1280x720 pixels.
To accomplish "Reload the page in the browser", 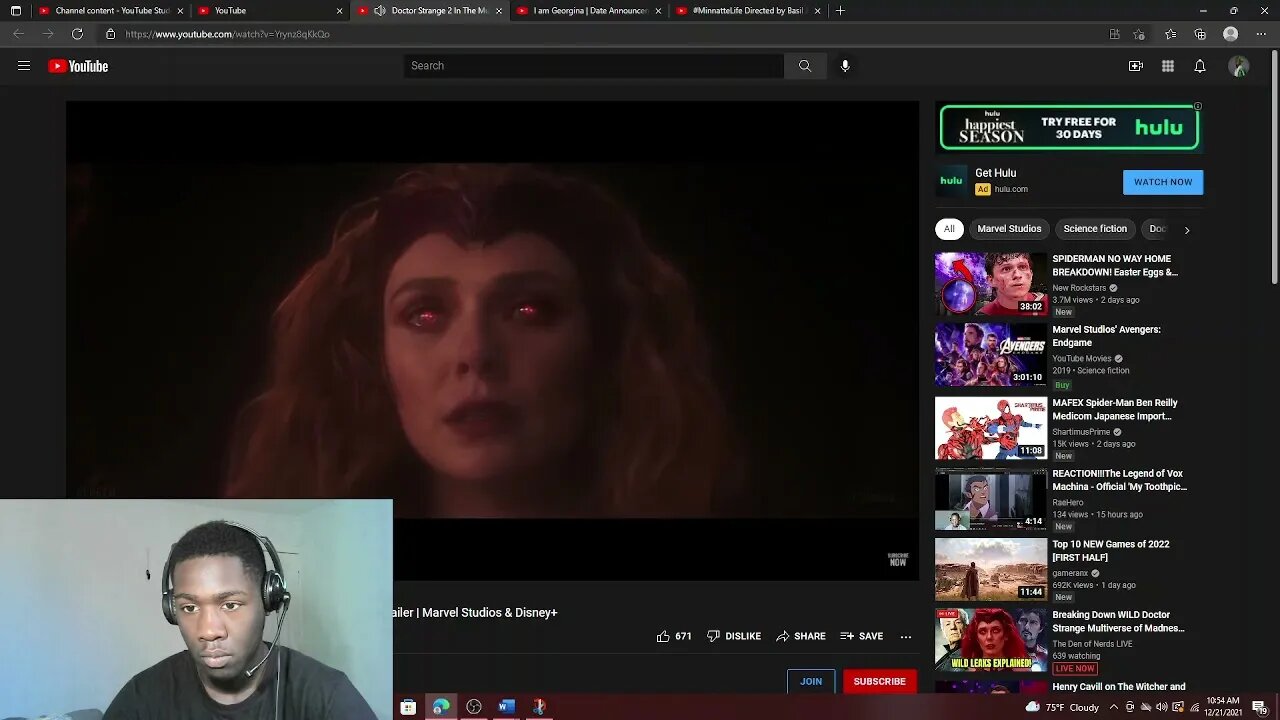I will (x=77, y=34).
